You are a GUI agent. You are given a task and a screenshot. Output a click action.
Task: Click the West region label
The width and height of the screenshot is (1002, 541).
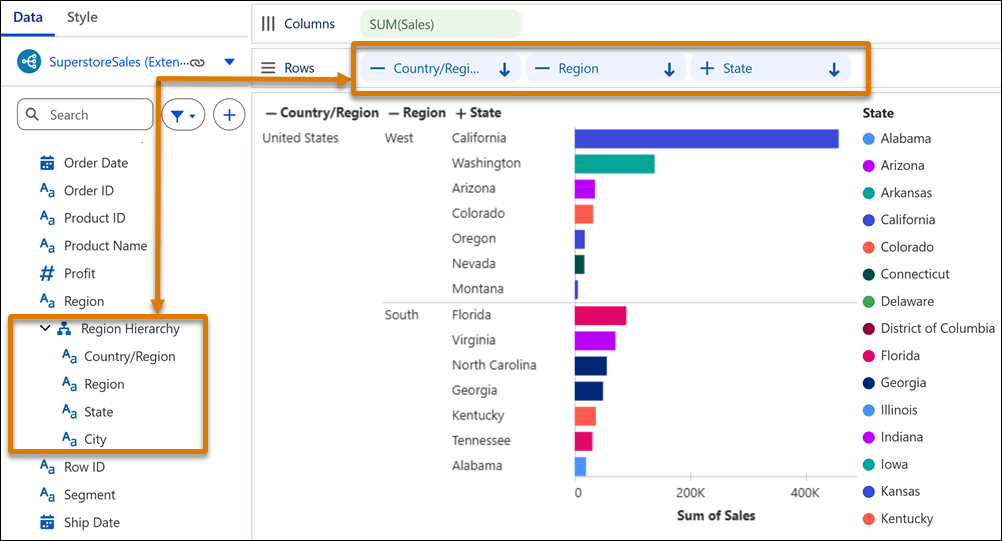pos(399,137)
